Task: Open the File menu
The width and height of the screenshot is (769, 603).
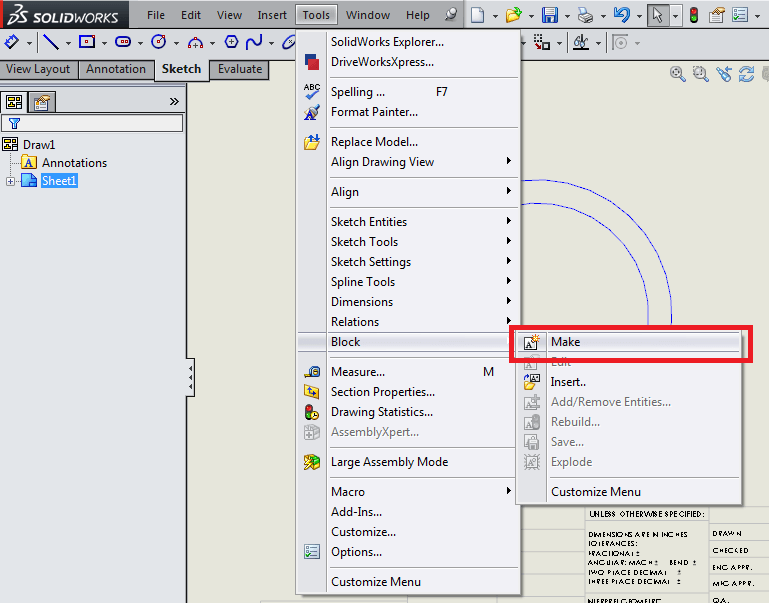Action: 156,15
